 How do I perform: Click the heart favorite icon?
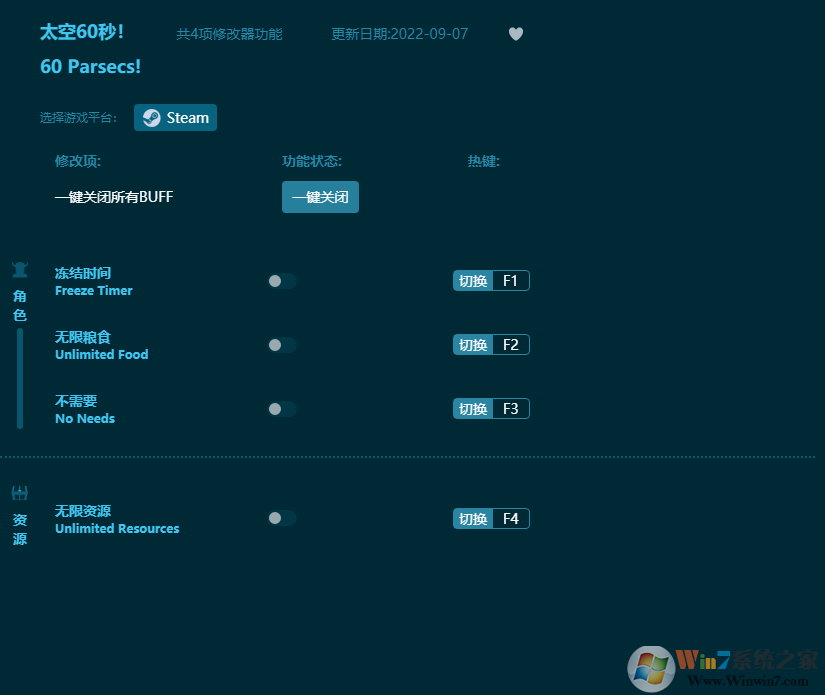[x=516, y=34]
